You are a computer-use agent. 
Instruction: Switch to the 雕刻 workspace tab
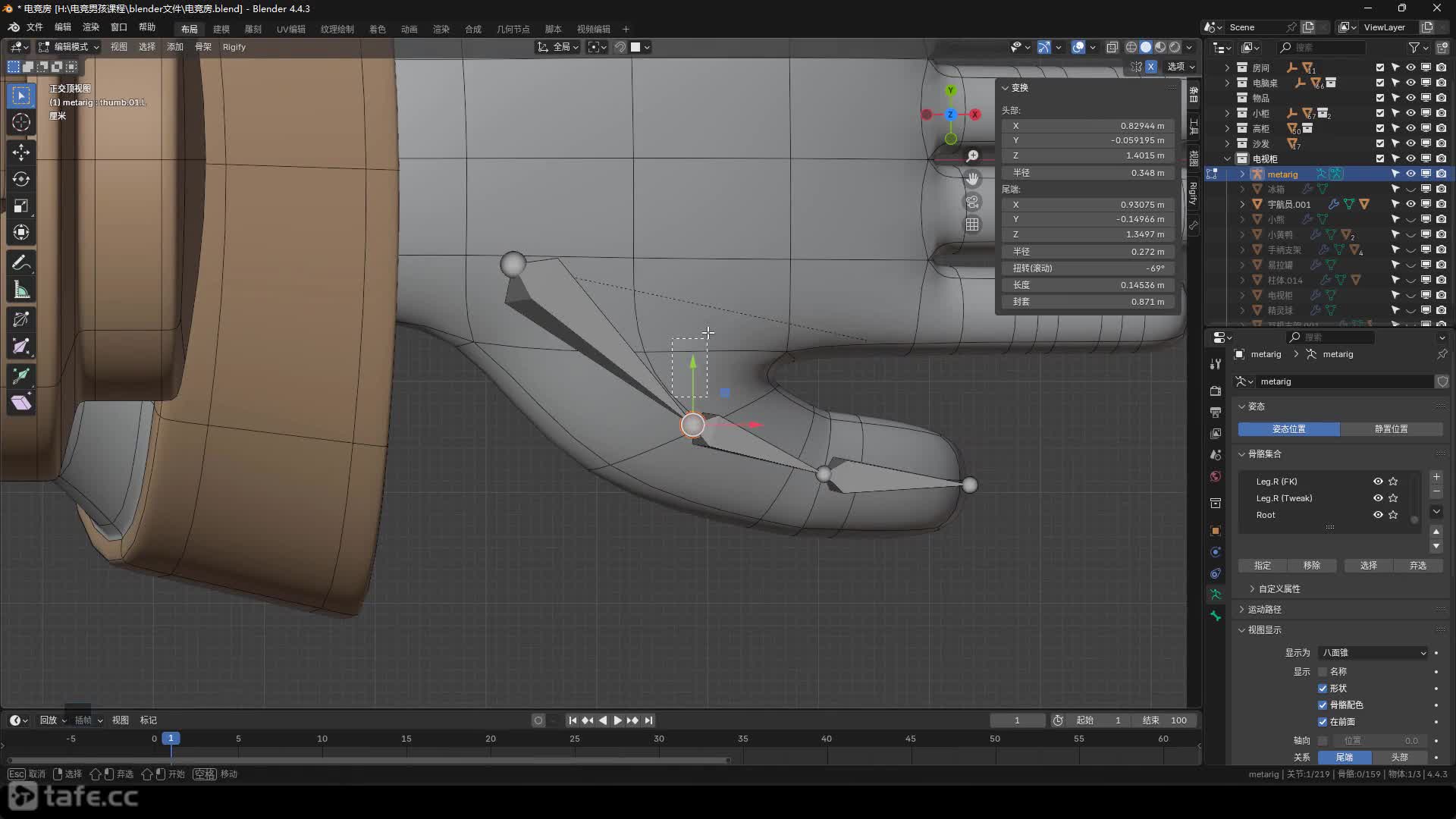(253, 29)
